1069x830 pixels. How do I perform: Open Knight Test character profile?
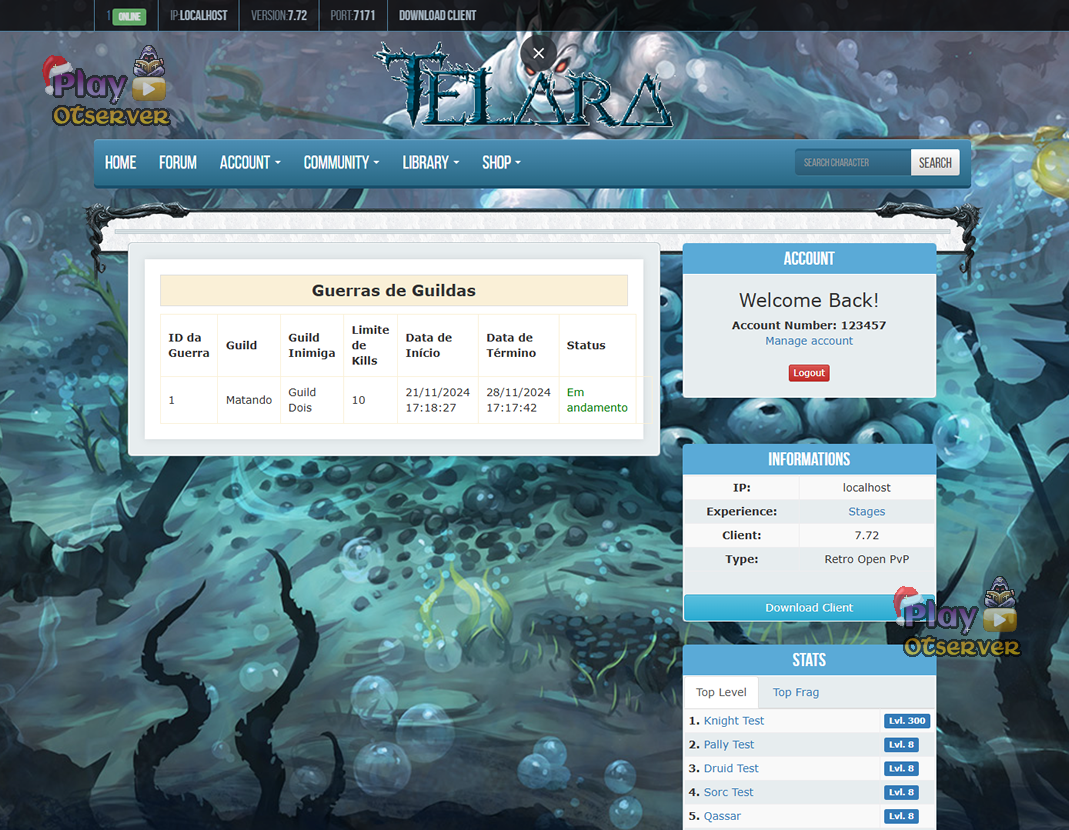pyautogui.click(x=734, y=721)
